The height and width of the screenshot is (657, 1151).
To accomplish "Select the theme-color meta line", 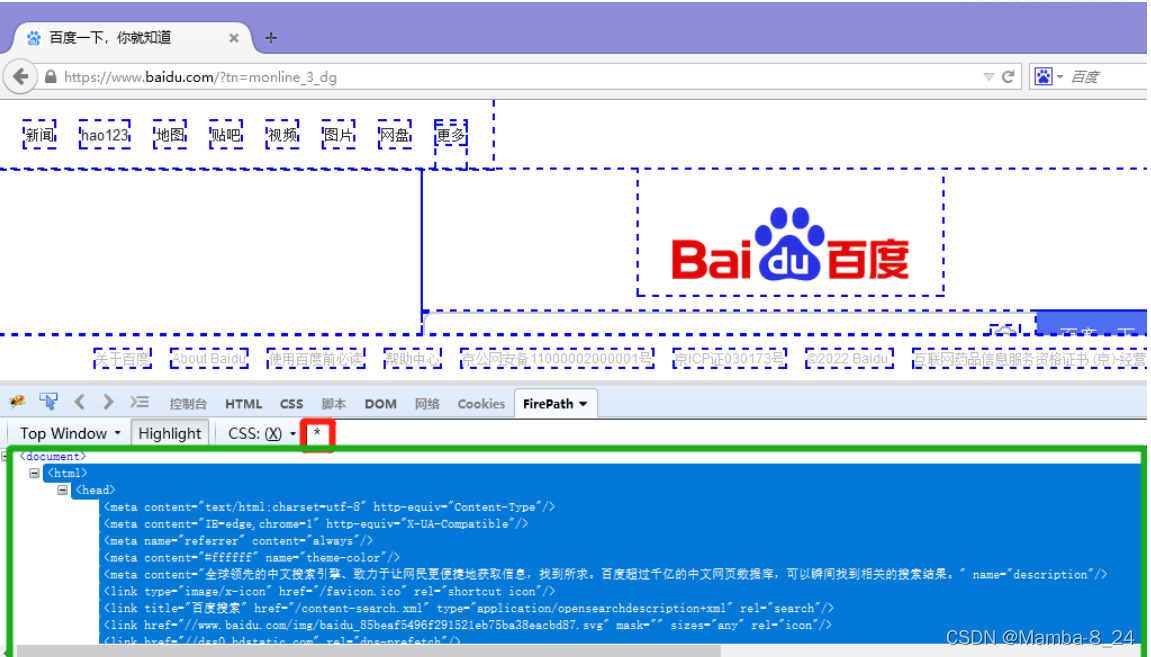I will [x=251, y=557].
